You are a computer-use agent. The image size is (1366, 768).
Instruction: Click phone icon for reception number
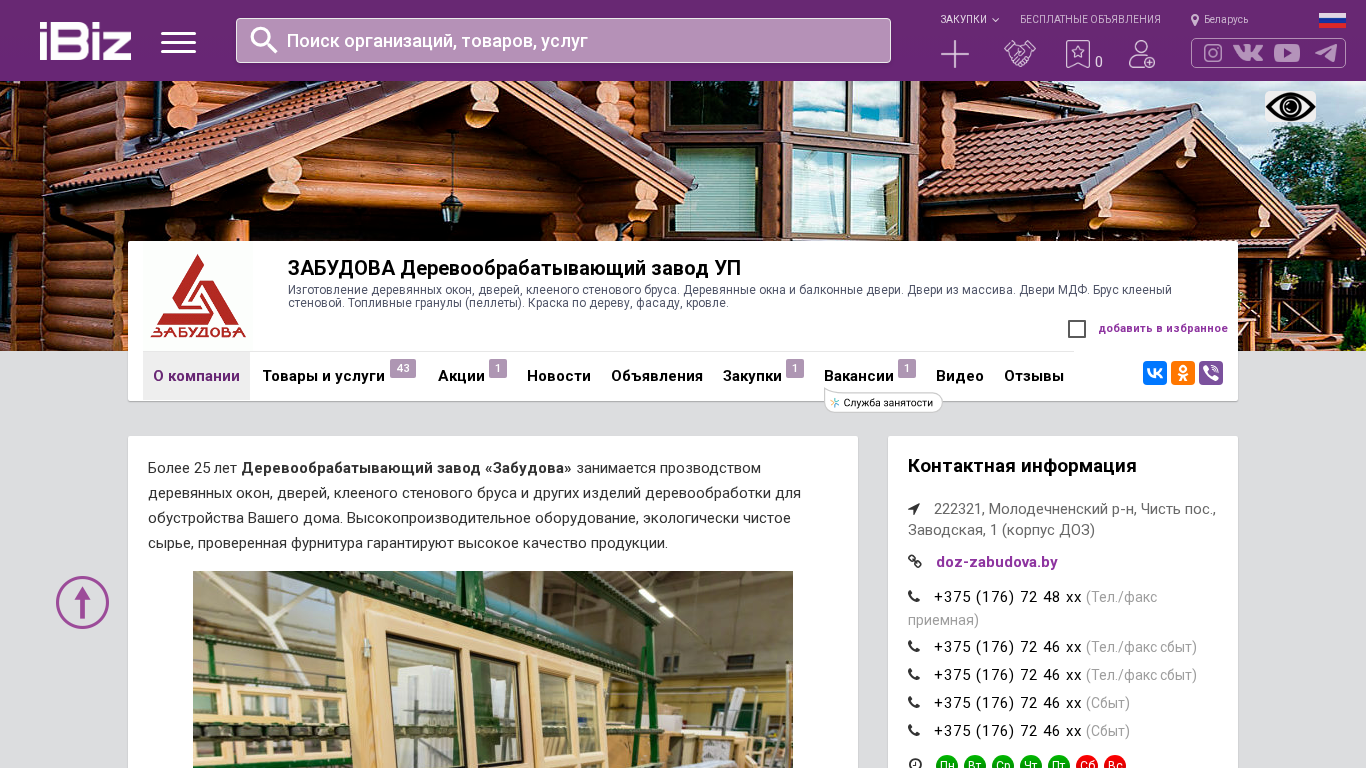[x=914, y=597]
